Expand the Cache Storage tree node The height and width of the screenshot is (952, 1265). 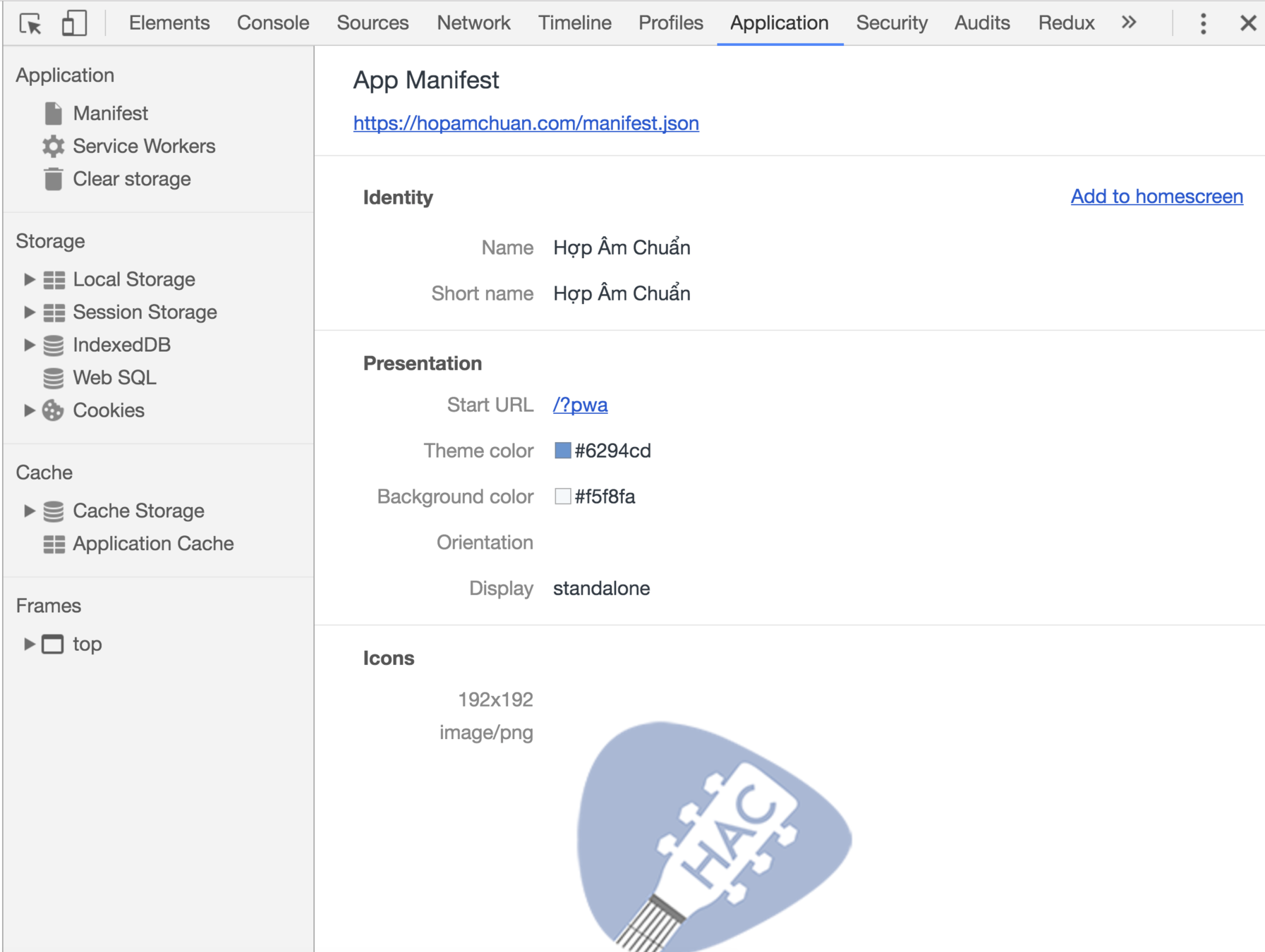click(29, 511)
